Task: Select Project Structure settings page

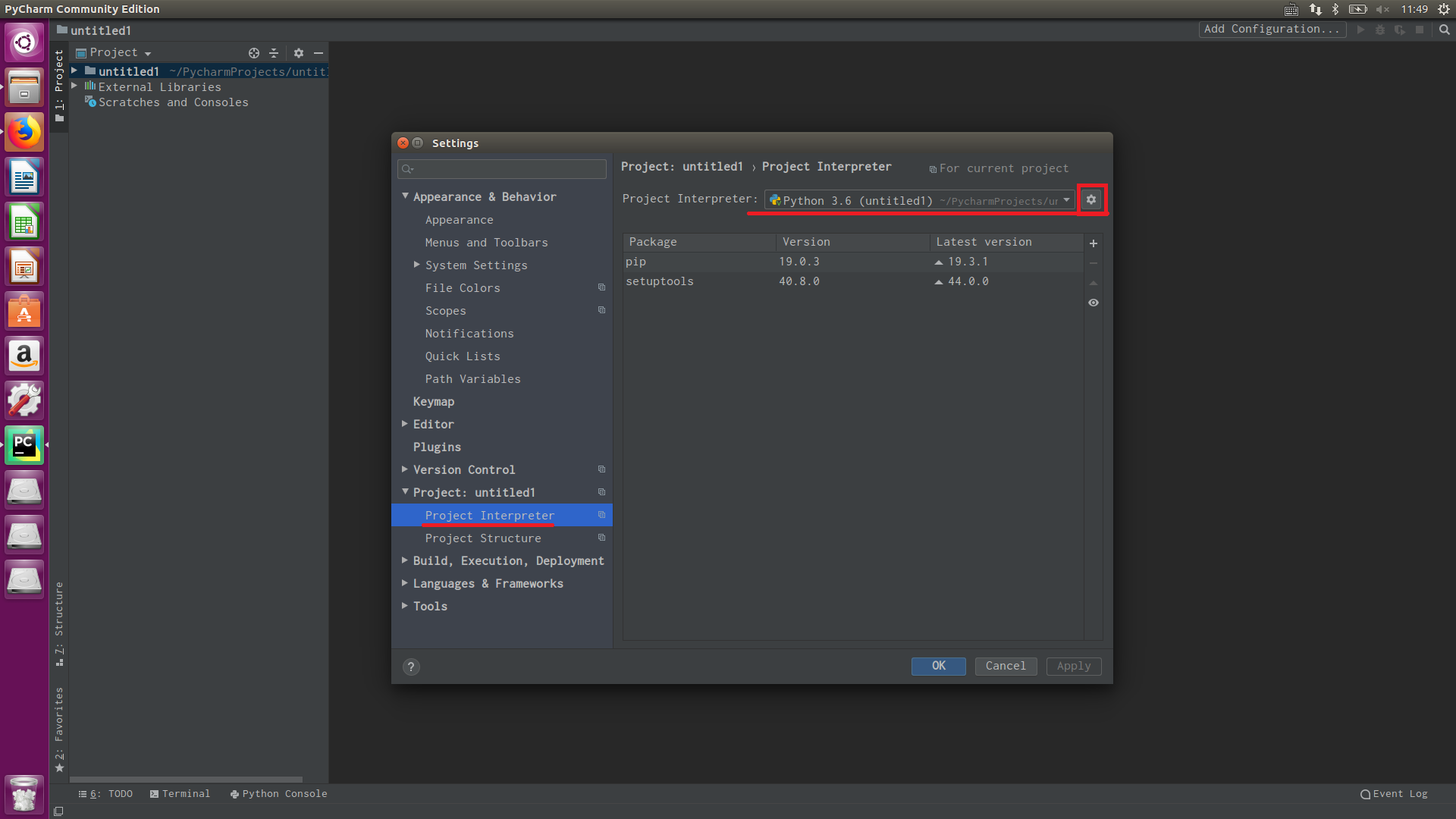Action: tap(483, 538)
